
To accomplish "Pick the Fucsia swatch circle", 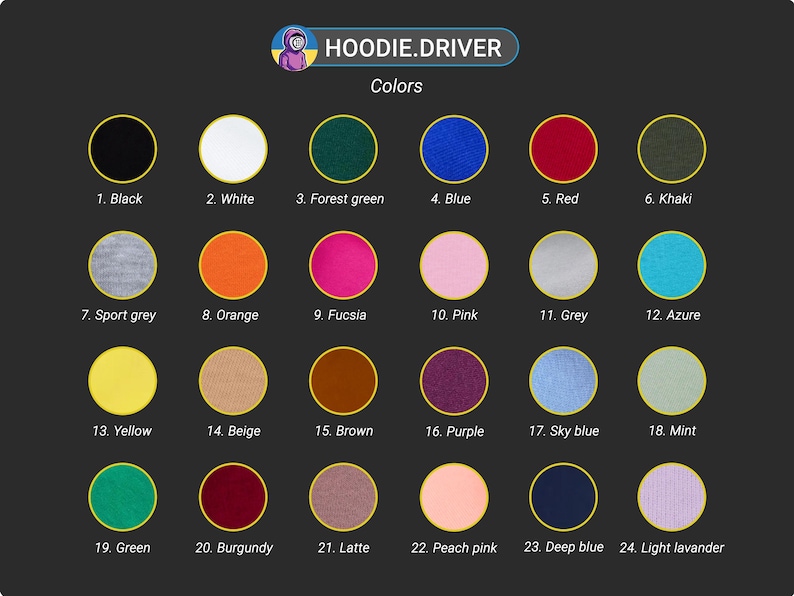I will pyautogui.click(x=343, y=265).
